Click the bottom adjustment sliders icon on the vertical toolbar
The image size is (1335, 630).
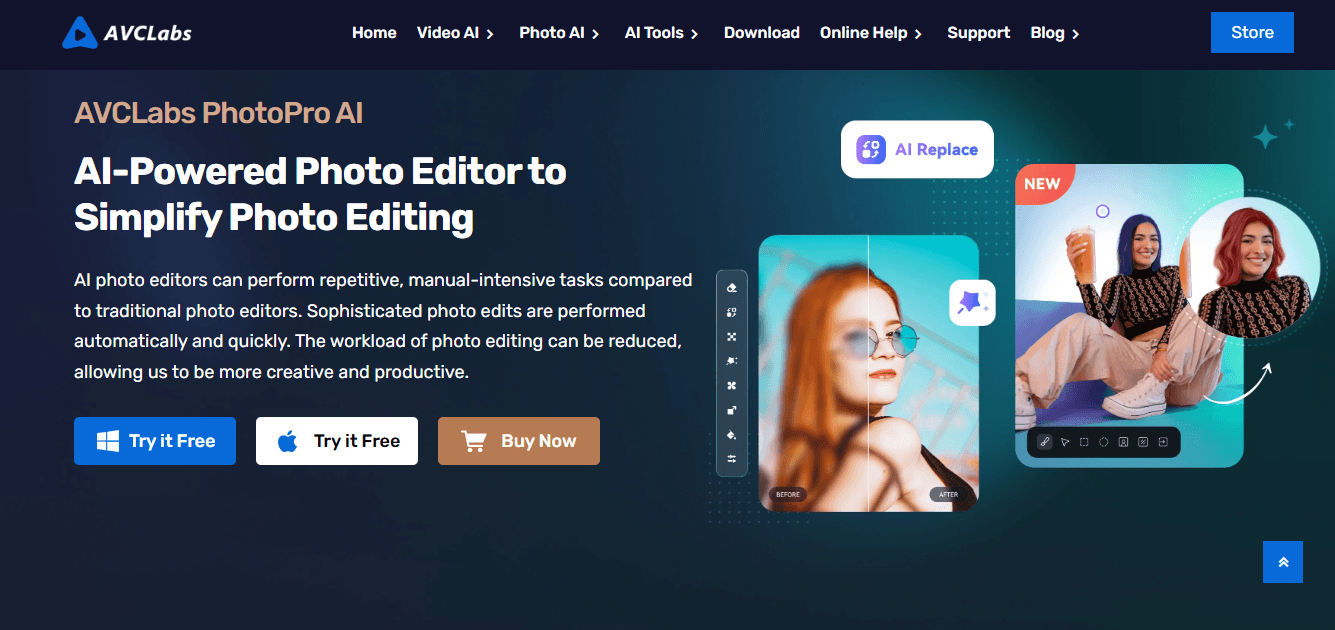[731, 457]
